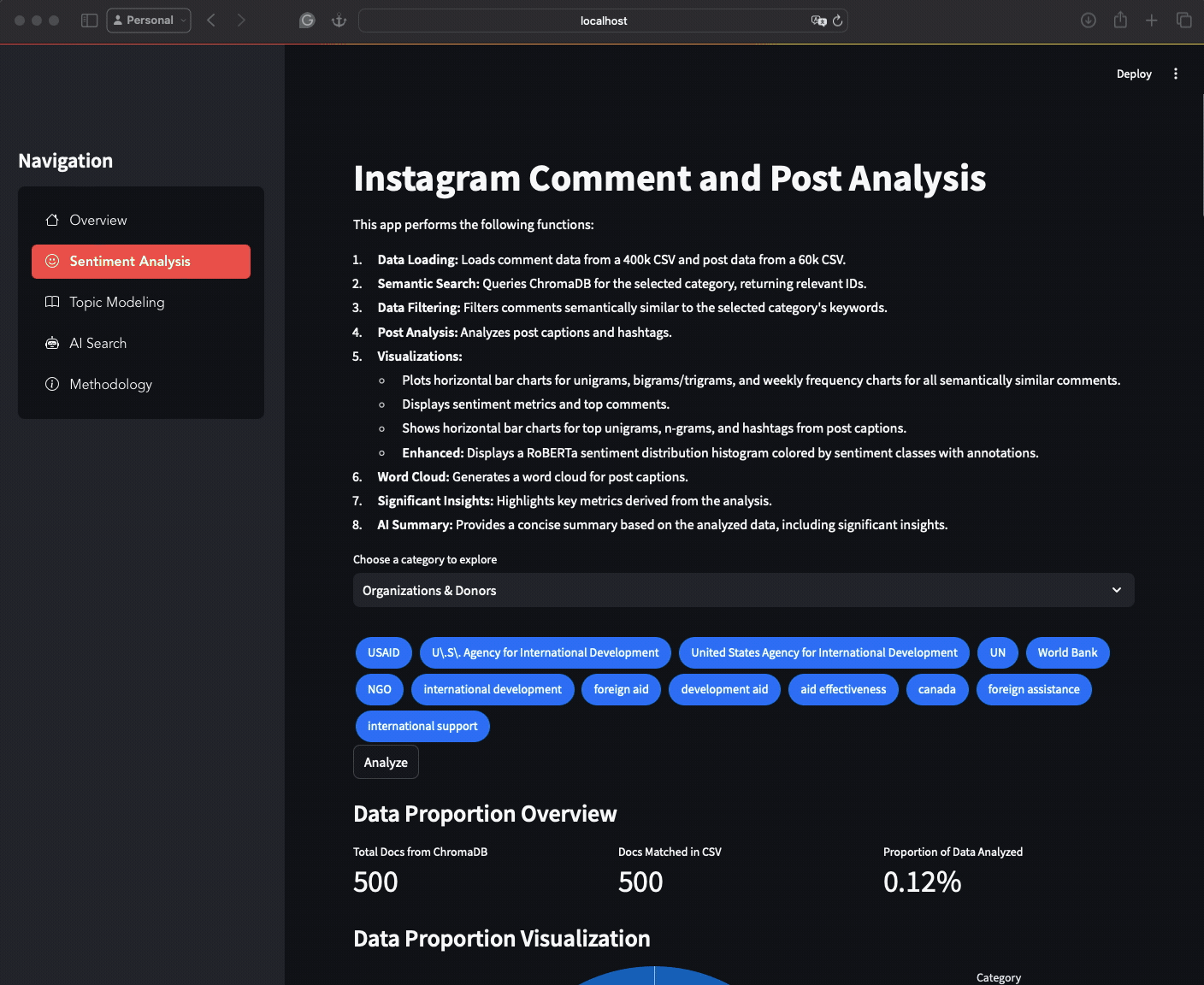Open the Streamlit three-dot options menu
The image size is (1204, 985).
click(x=1176, y=74)
